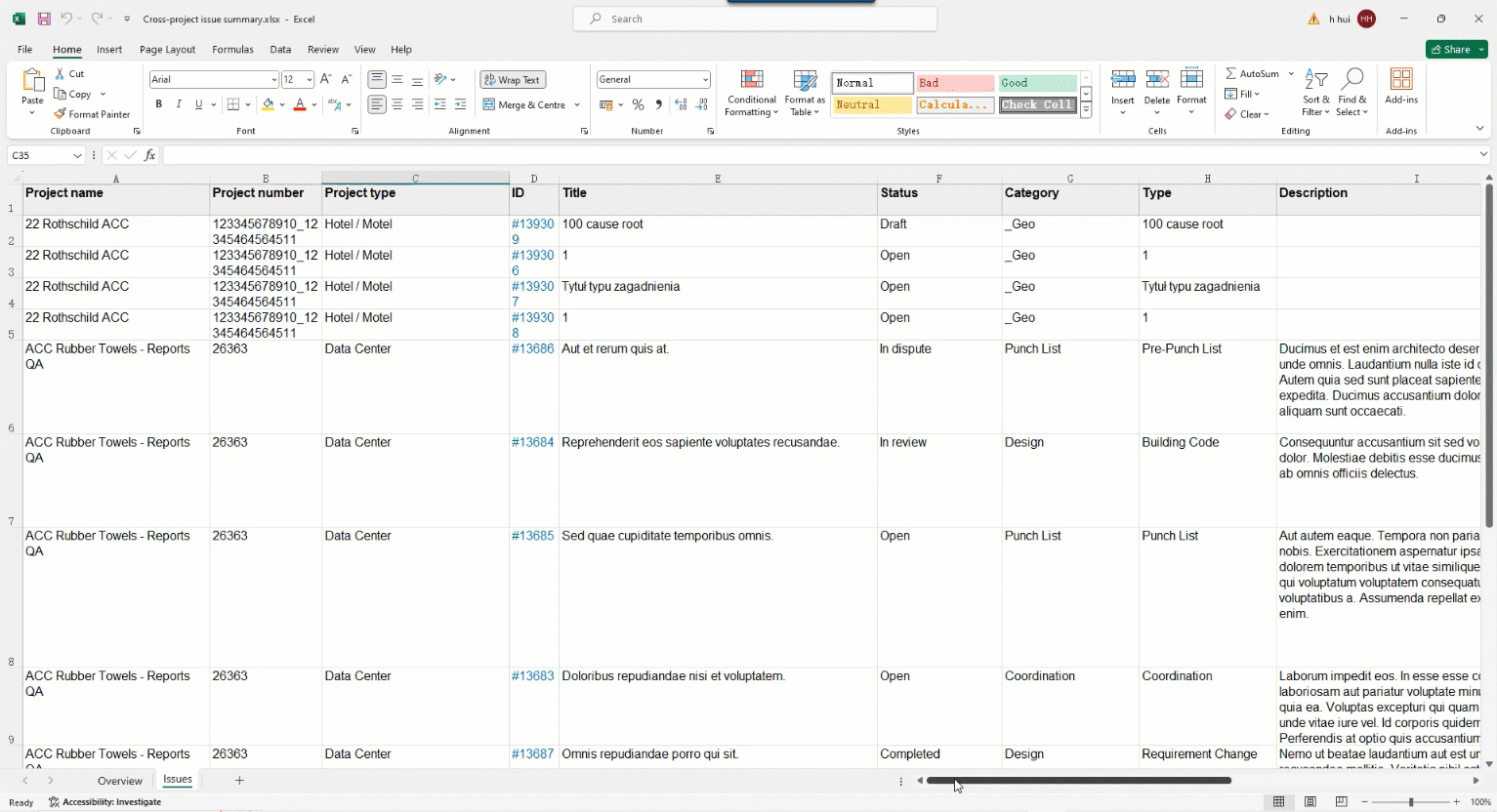Cut the selected cells

coord(69,73)
